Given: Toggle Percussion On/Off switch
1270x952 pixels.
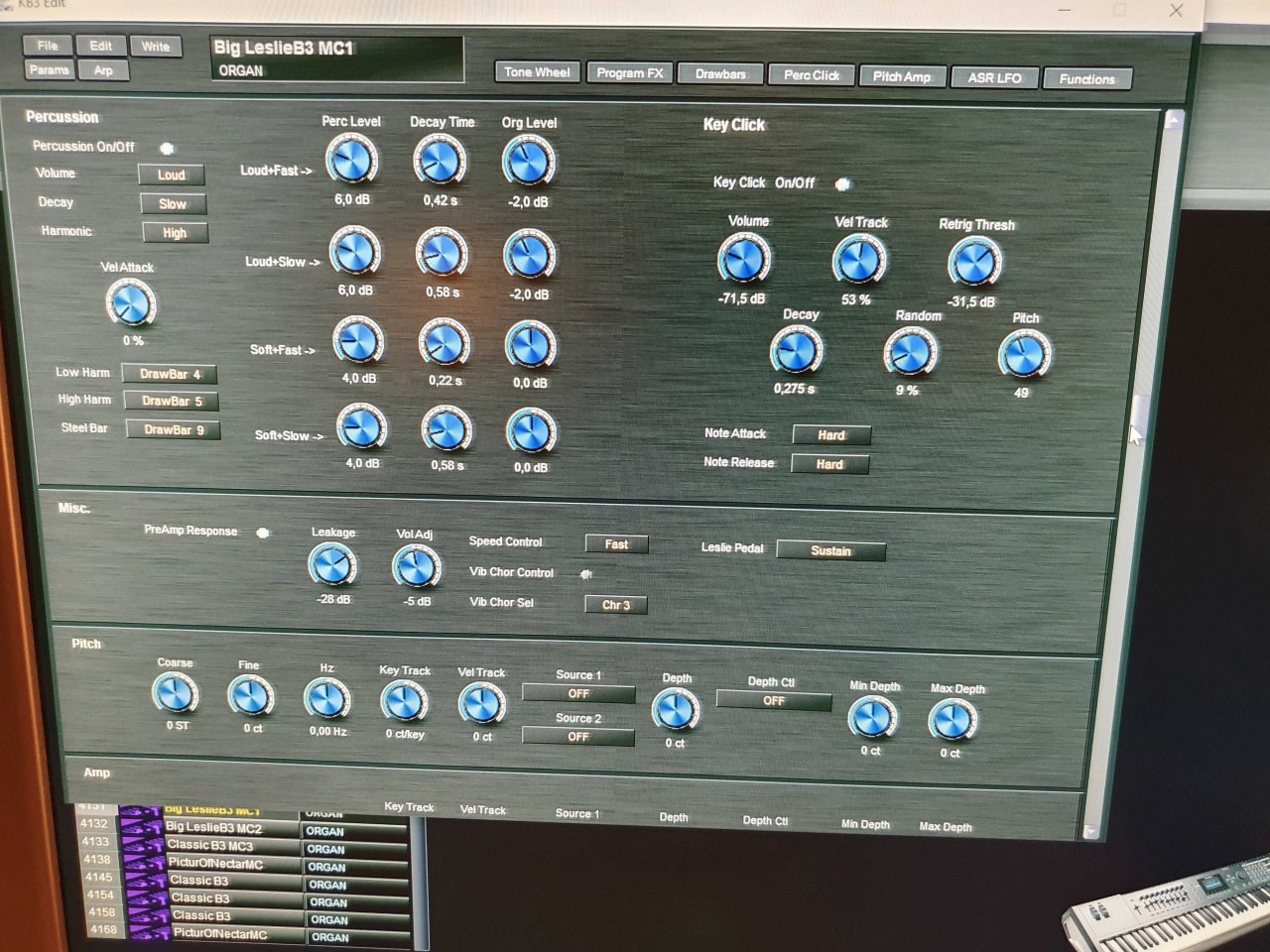Looking at the screenshot, I should click(167, 148).
